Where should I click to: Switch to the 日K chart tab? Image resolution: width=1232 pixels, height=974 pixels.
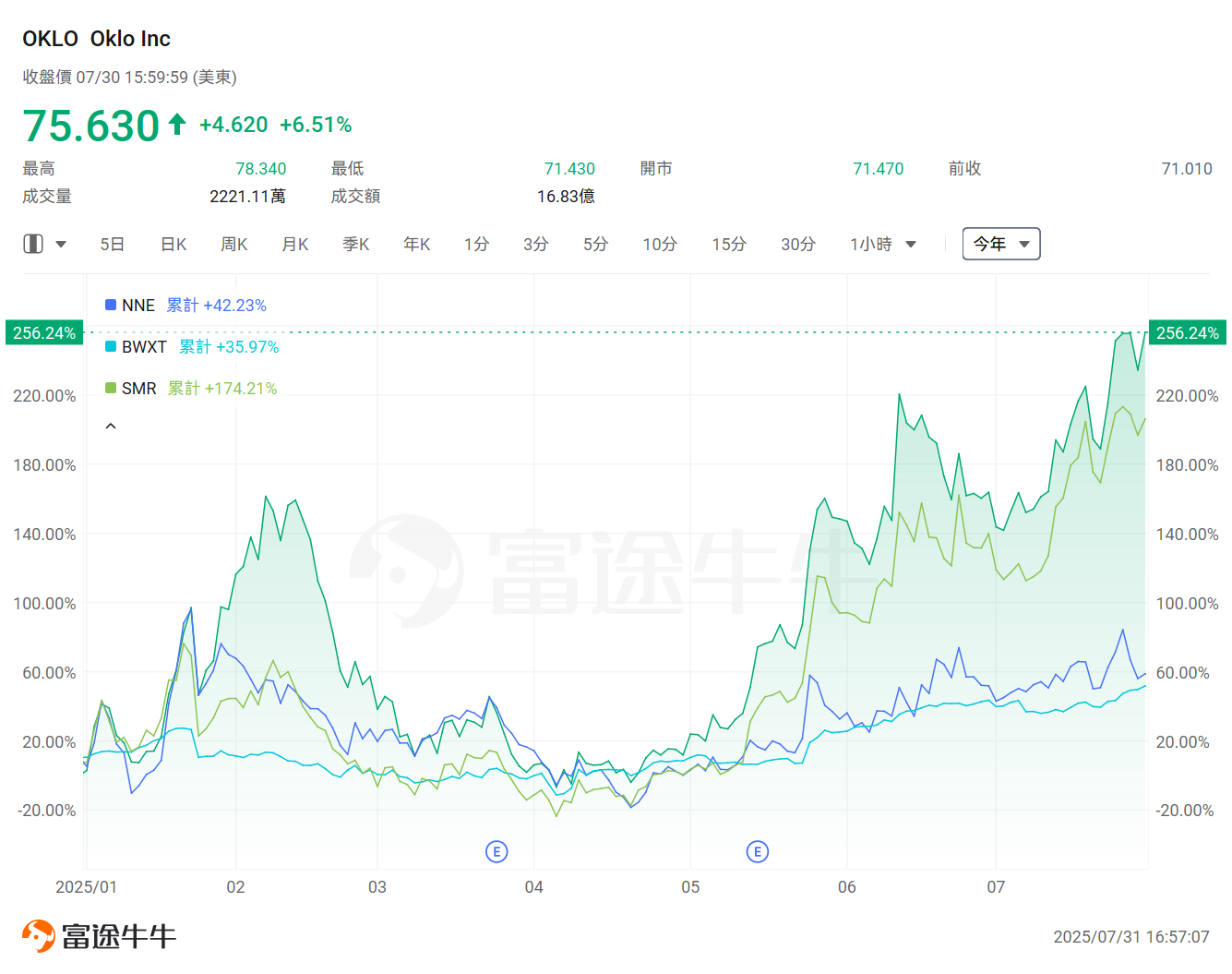(x=173, y=245)
